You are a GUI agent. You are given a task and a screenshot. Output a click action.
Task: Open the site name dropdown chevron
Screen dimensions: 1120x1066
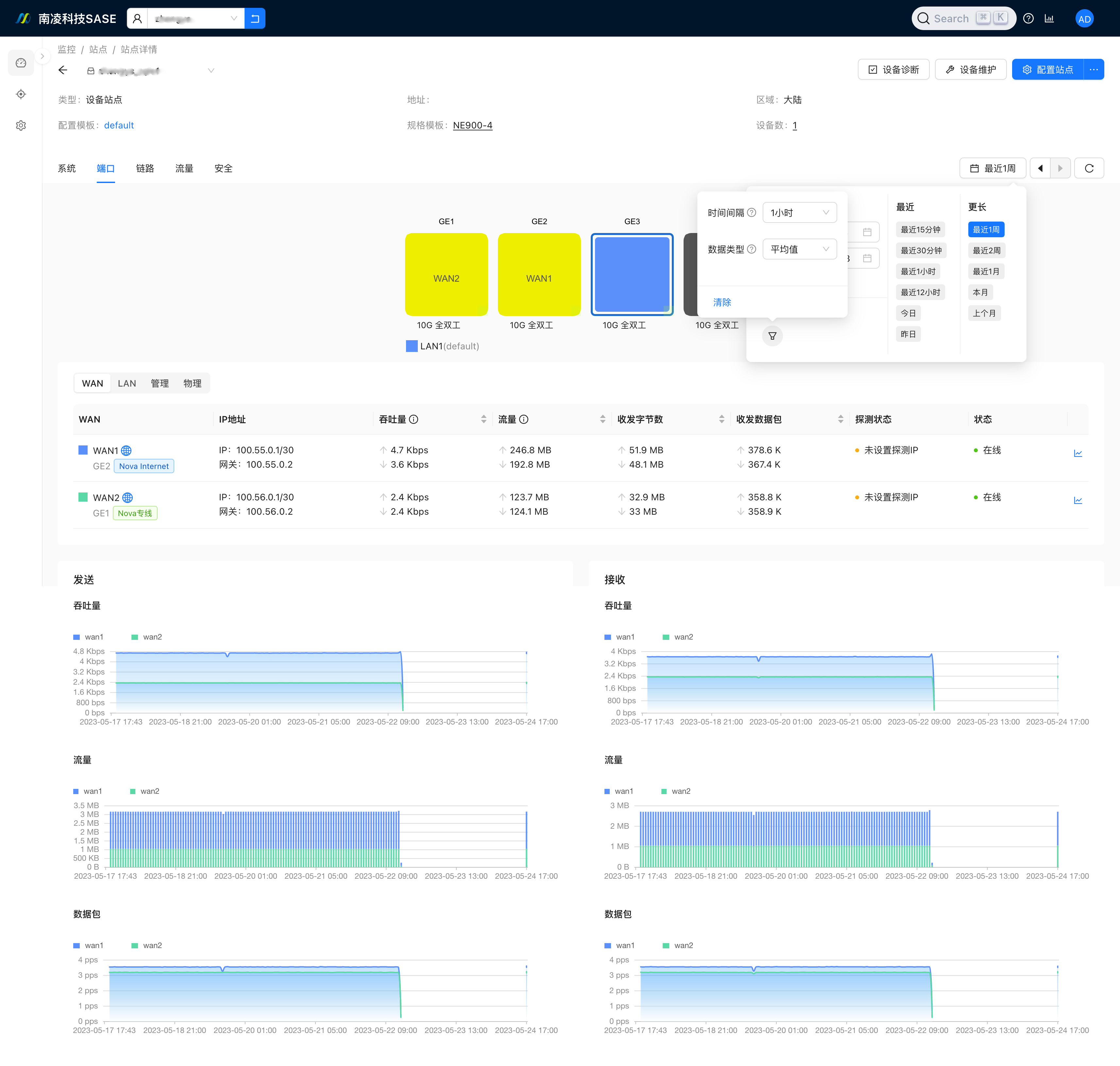pyautogui.click(x=211, y=71)
